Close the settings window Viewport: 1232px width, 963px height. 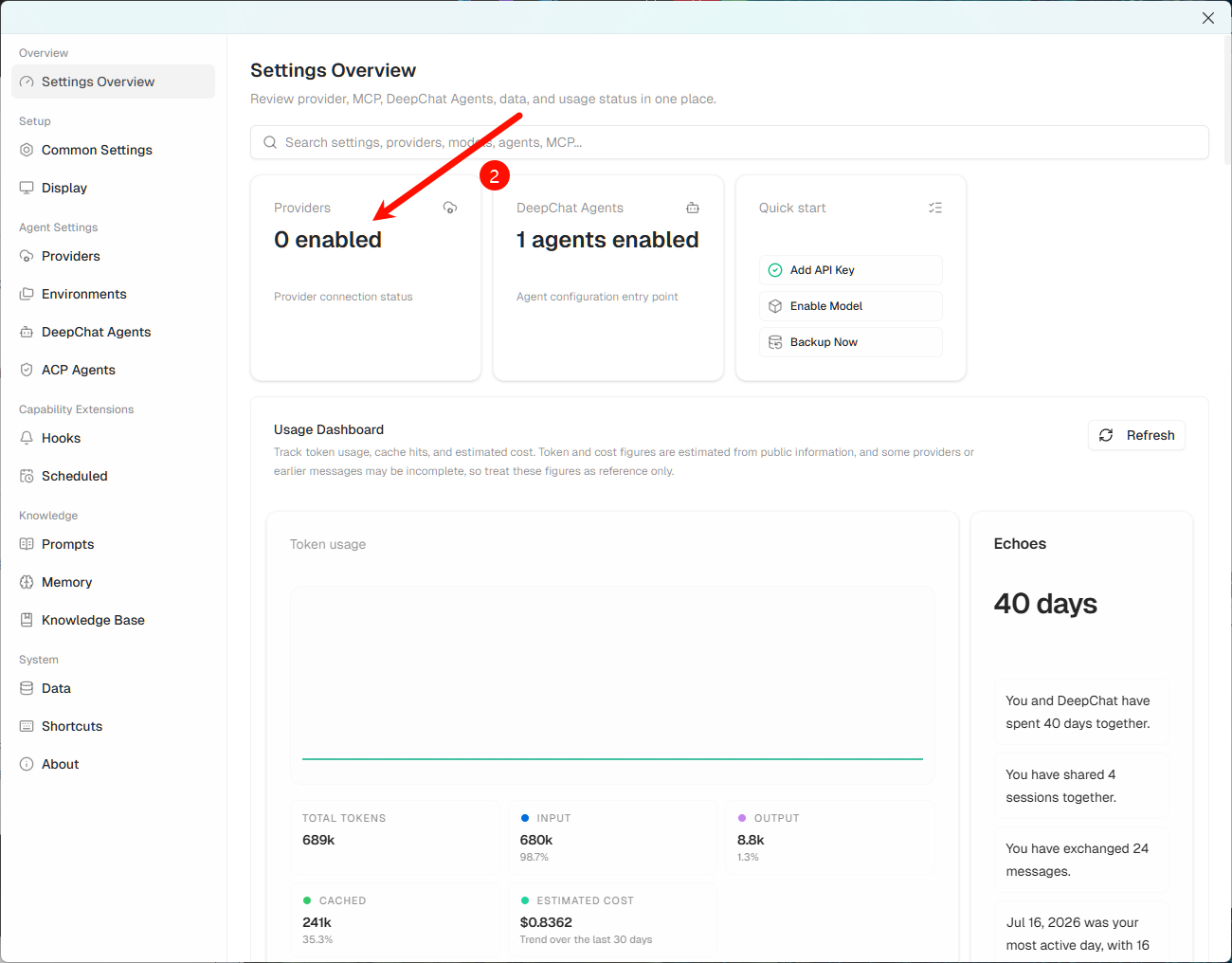pyautogui.click(x=1208, y=18)
